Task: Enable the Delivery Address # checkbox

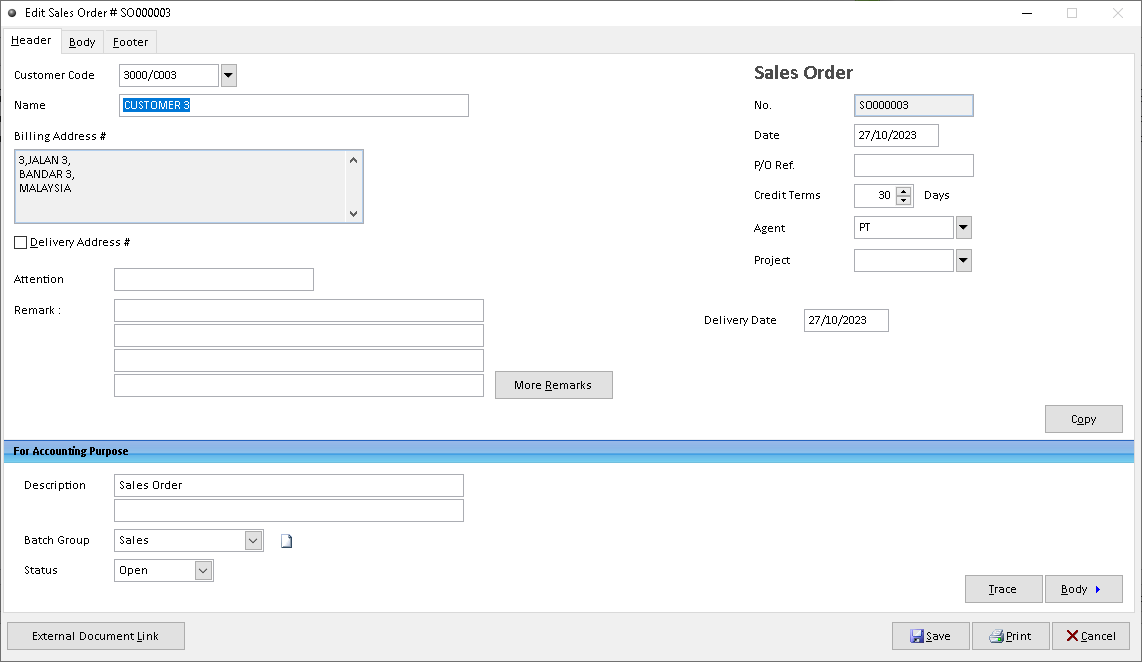Action: (20, 242)
